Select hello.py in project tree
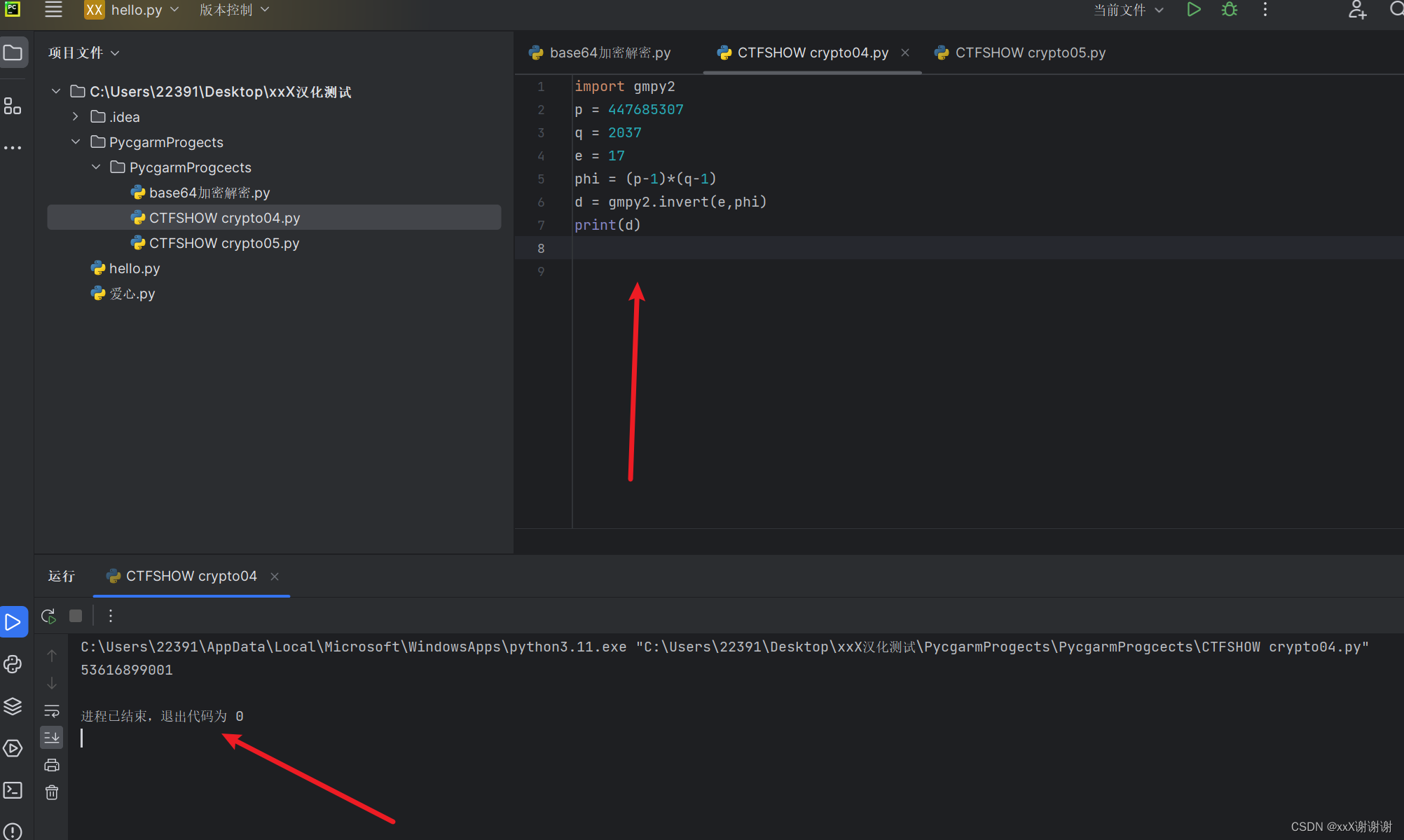This screenshot has width=1404, height=840. point(135,268)
